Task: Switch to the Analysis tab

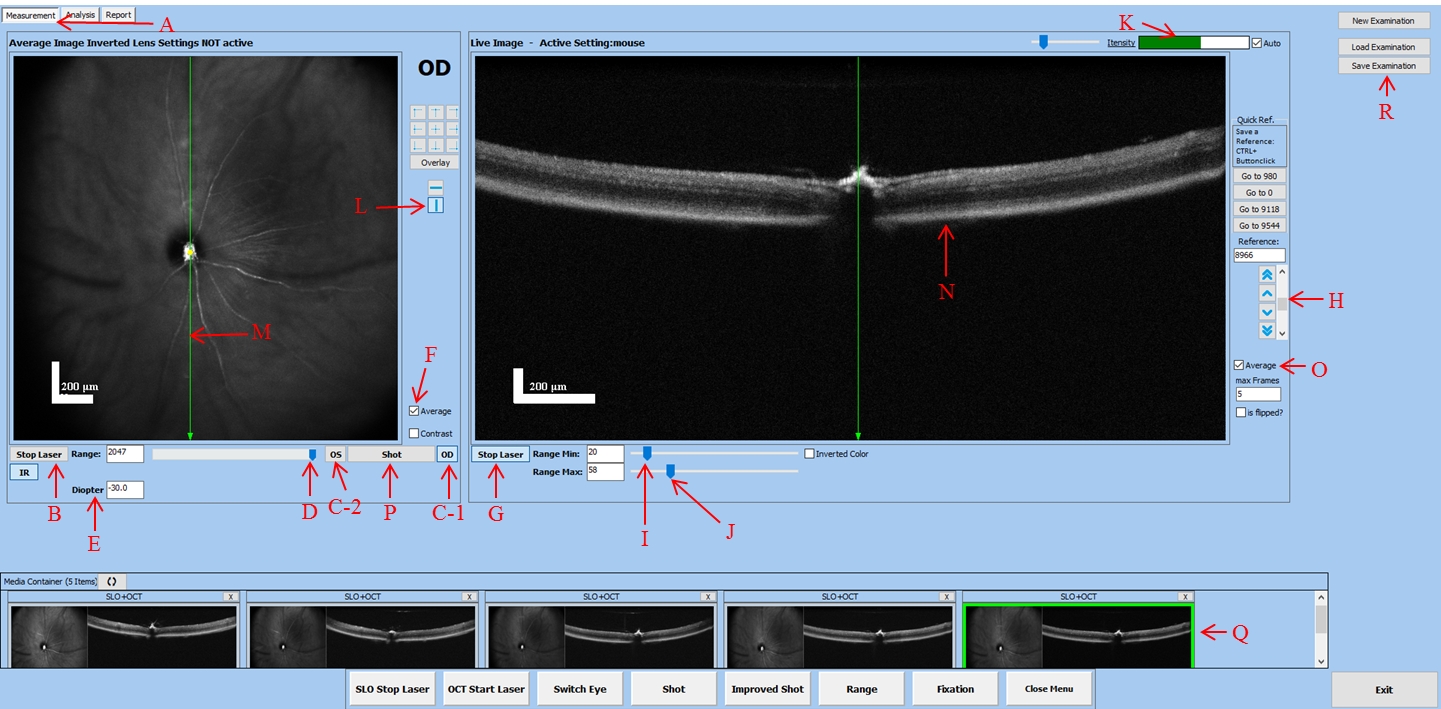Action: coord(81,15)
